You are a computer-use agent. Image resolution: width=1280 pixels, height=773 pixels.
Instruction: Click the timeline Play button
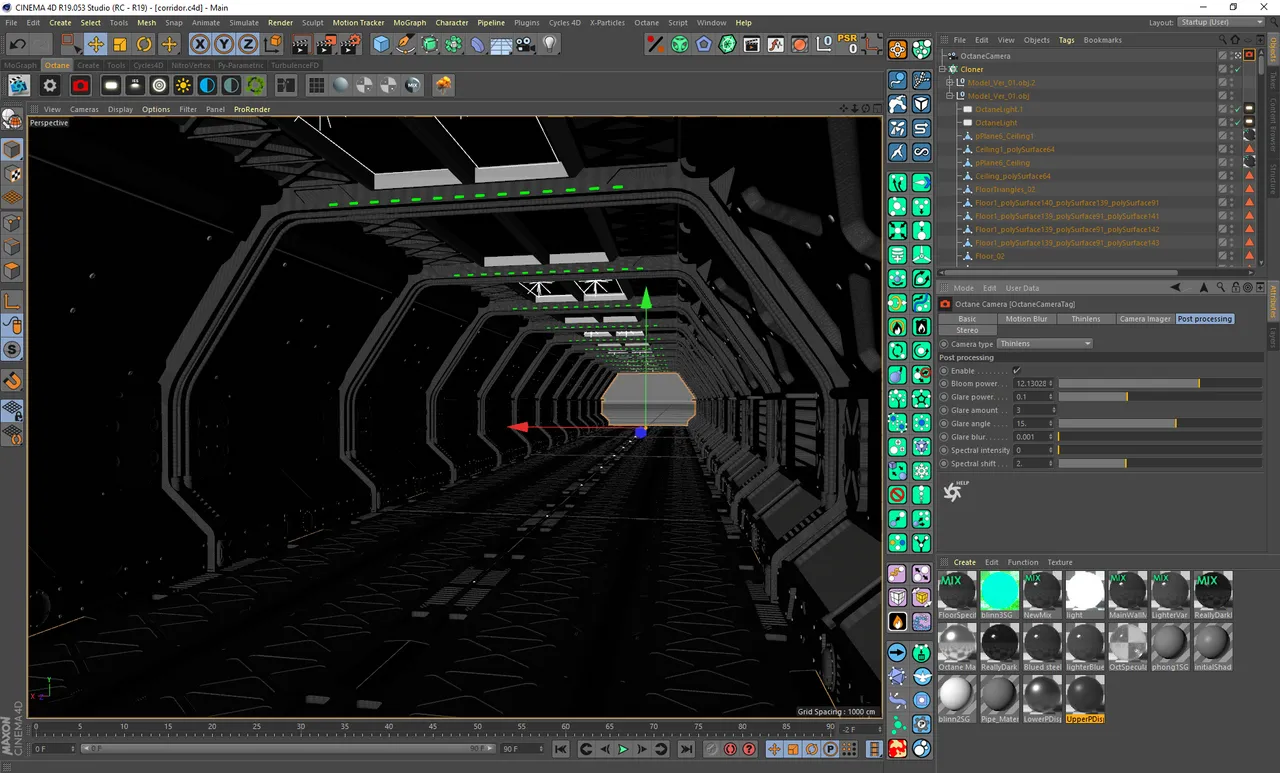pyautogui.click(x=623, y=749)
